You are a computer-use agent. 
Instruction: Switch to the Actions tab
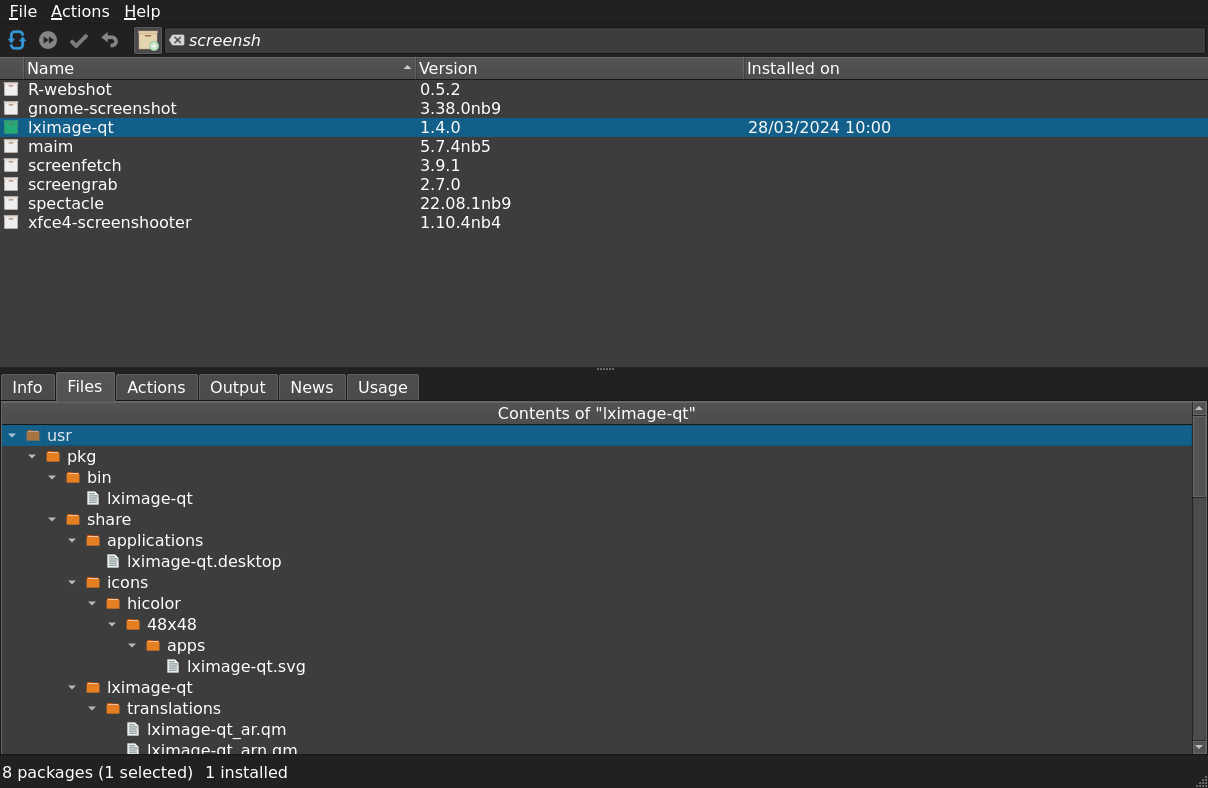coord(156,387)
